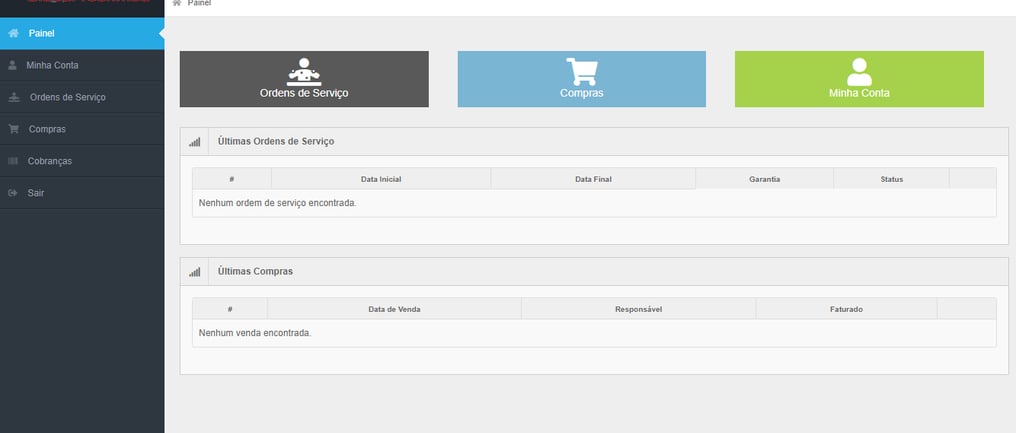Click the Data Final column header

594,179
